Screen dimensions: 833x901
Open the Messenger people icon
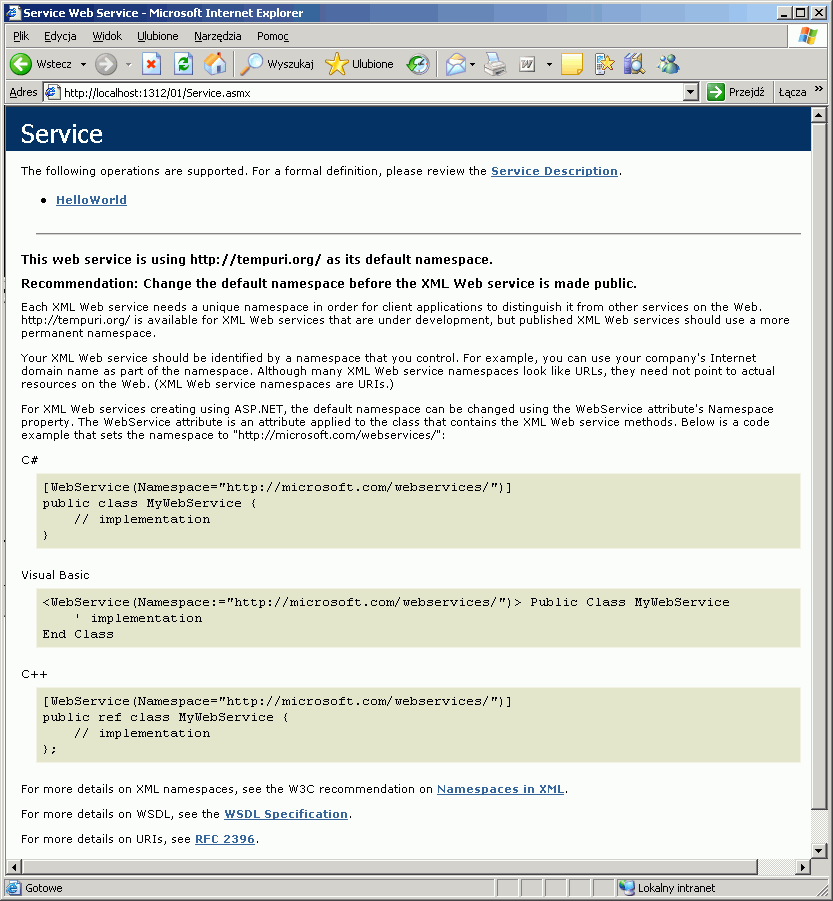point(668,64)
